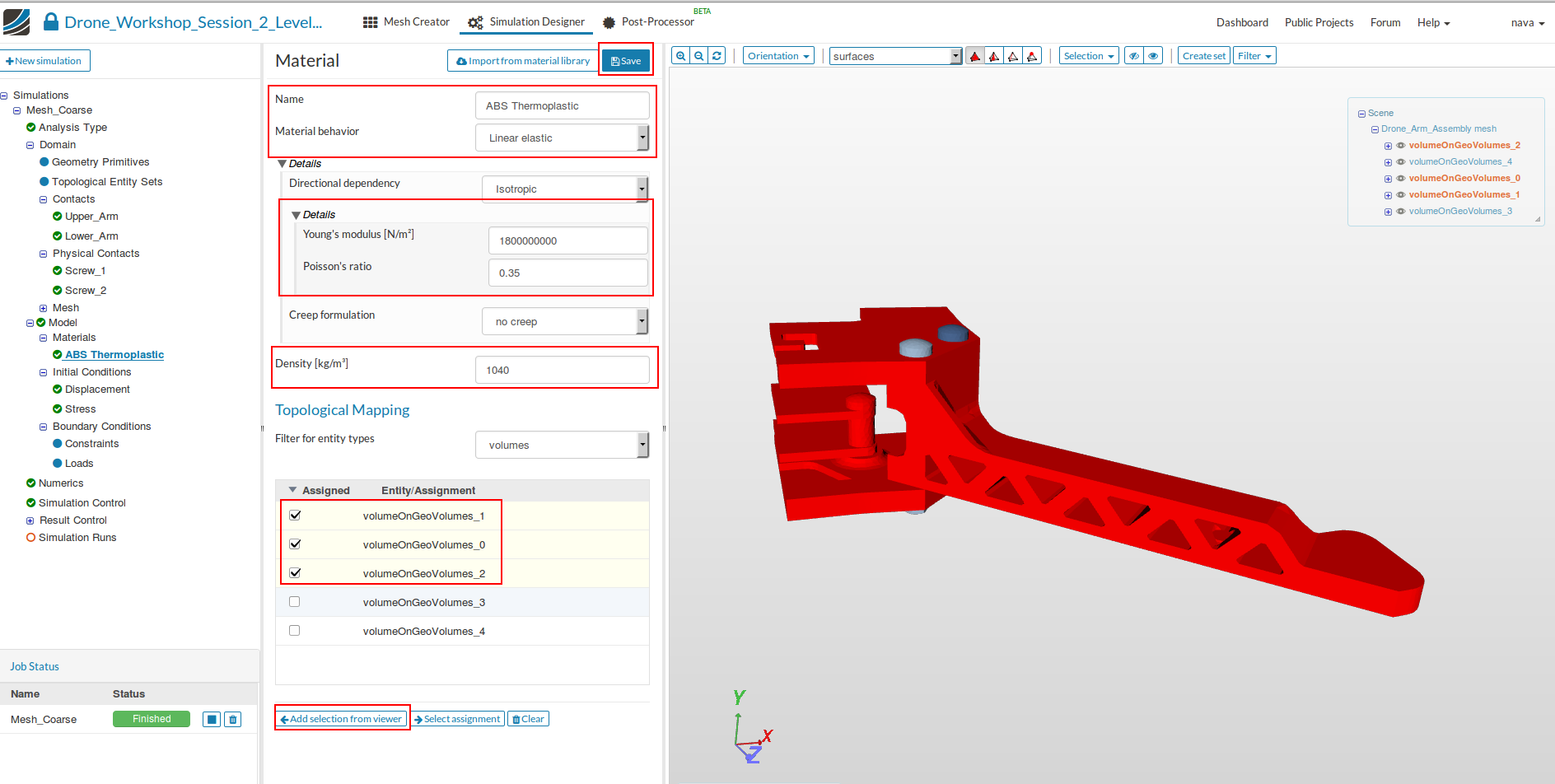The height and width of the screenshot is (784, 1555).
Task: Click the show all eye icon
Action: click(x=1153, y=56)
